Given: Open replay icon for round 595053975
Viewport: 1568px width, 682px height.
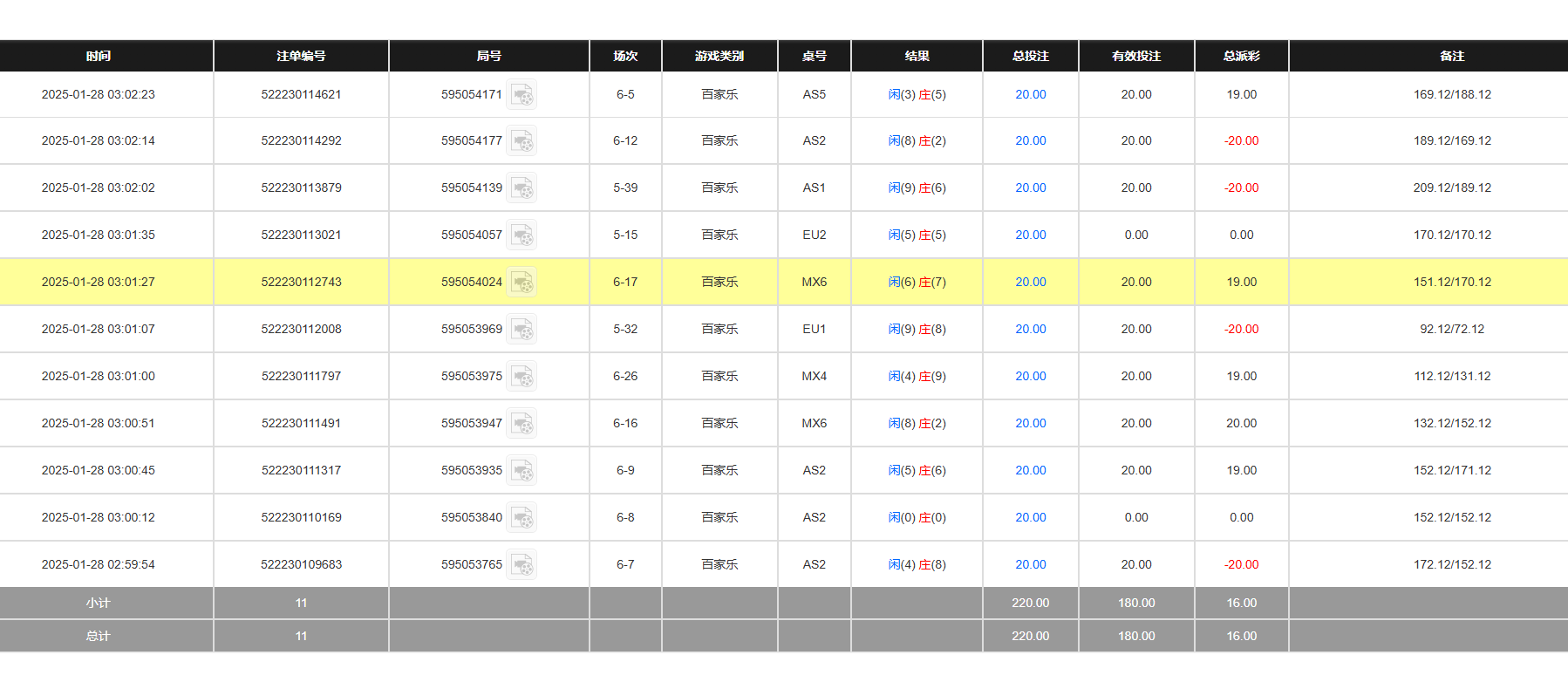Looking at the screenshot, I should click(x=522, y=377).
